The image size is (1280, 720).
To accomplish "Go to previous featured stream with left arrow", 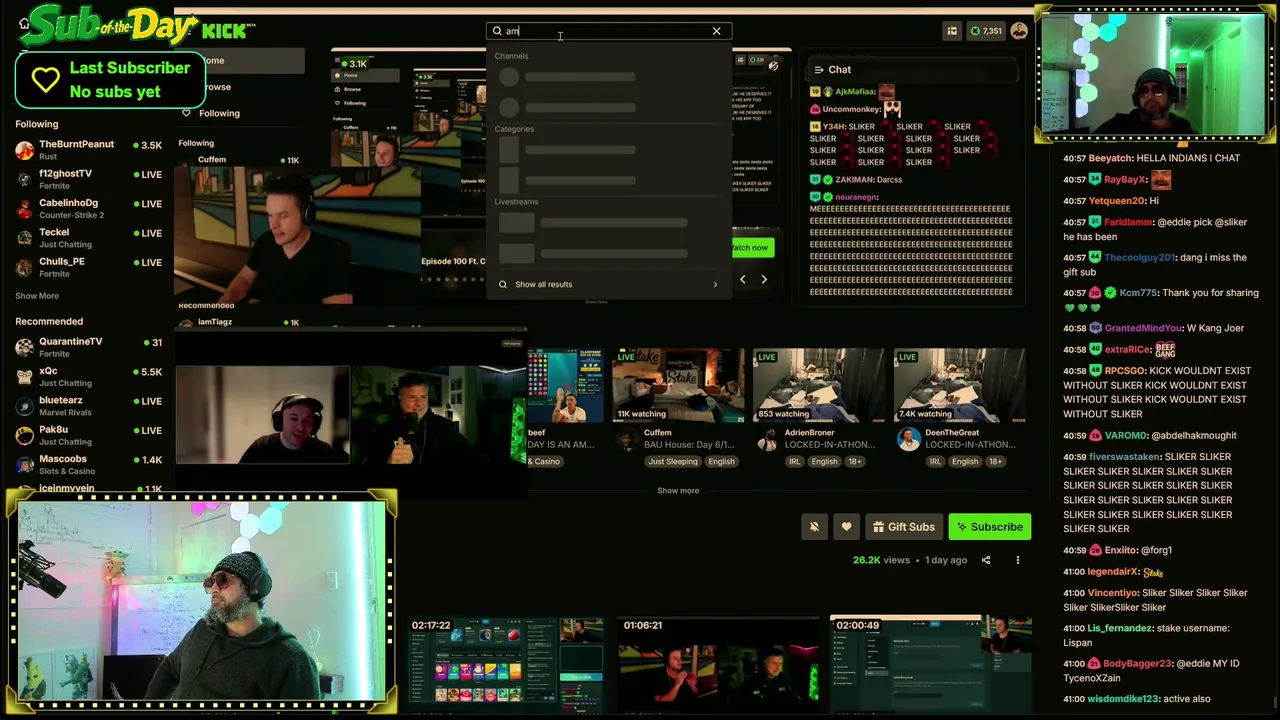I will coord(742,280).
